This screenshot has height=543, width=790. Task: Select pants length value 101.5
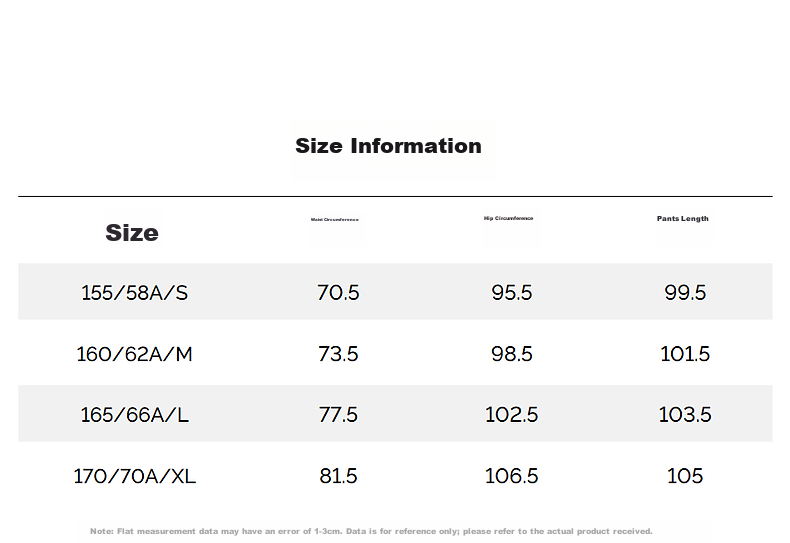pos(685,354)
